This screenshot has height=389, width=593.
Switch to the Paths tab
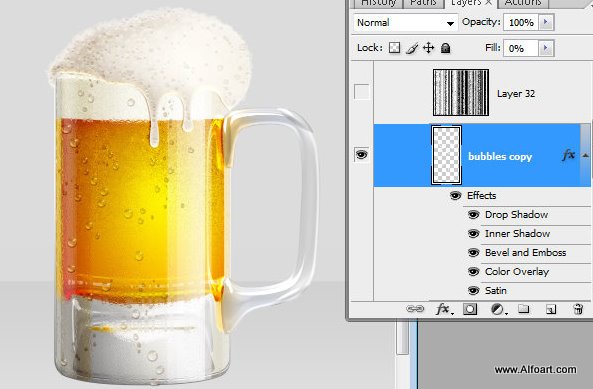pos(423,3)
